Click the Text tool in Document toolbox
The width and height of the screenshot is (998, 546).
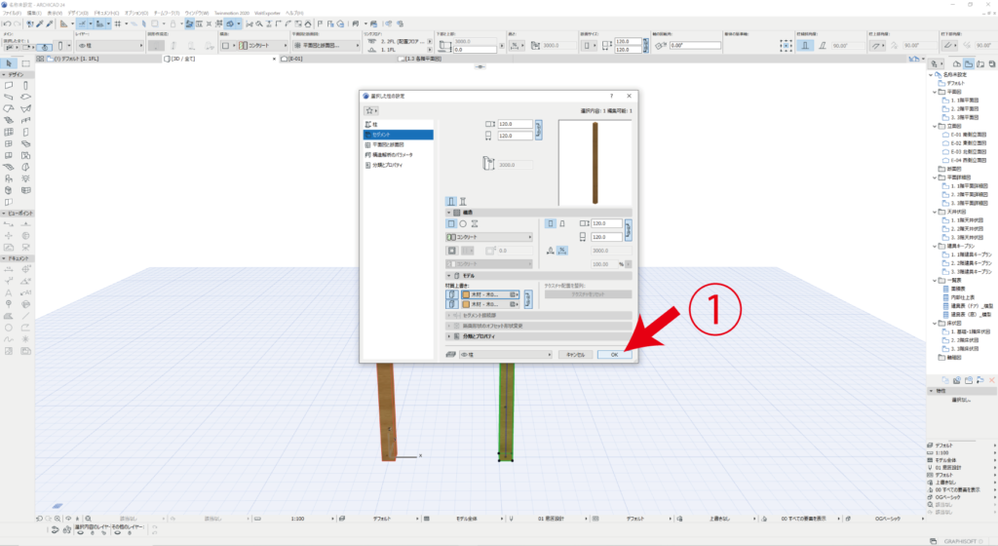point(9,291)
